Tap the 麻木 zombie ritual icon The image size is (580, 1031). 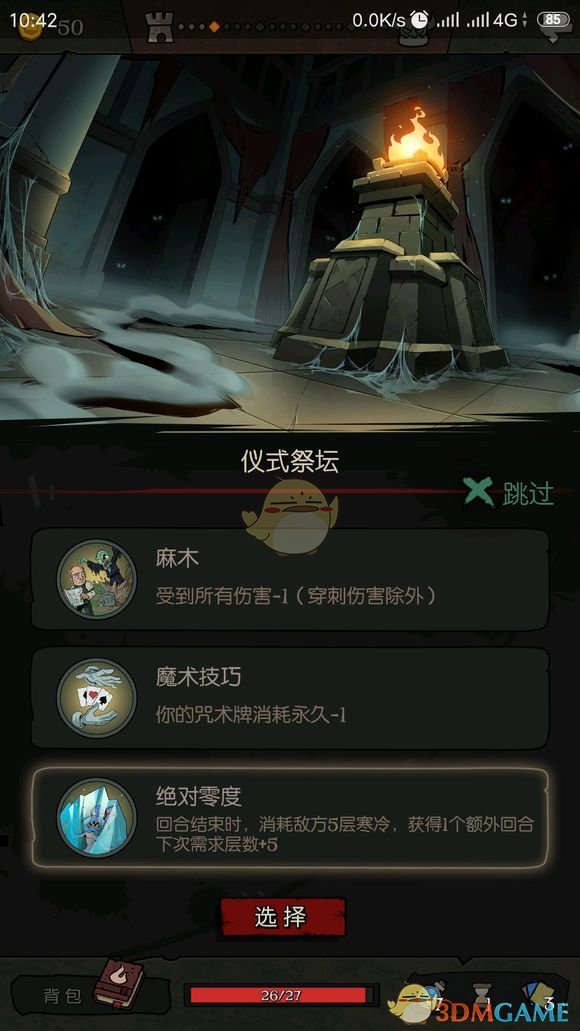96,579
